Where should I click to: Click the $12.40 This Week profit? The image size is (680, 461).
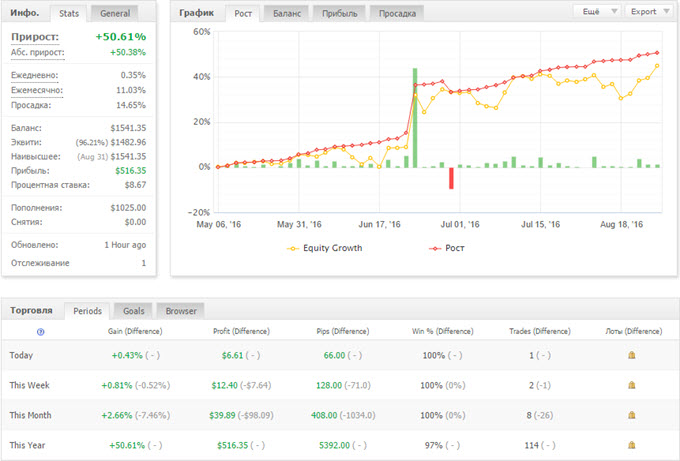(224, 385)
